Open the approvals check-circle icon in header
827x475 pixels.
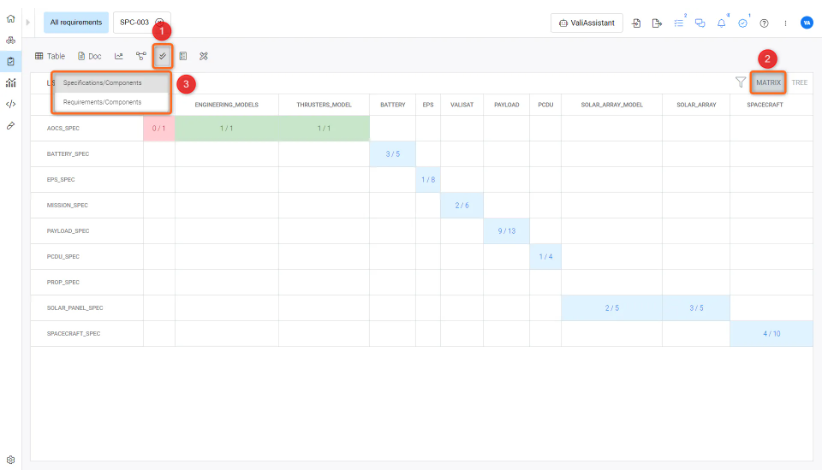coord(743,23)
